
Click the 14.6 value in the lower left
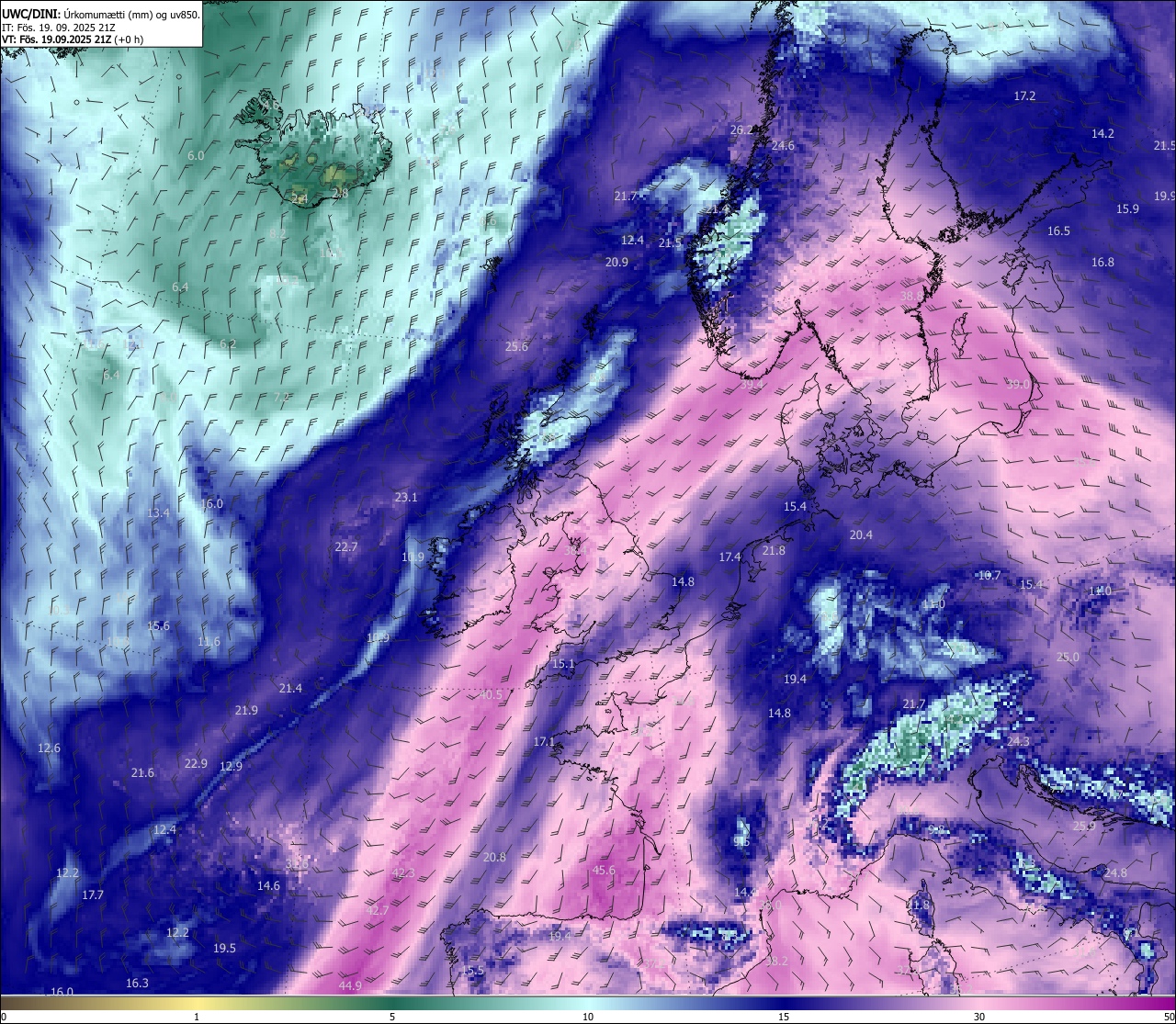pos(268,886)
